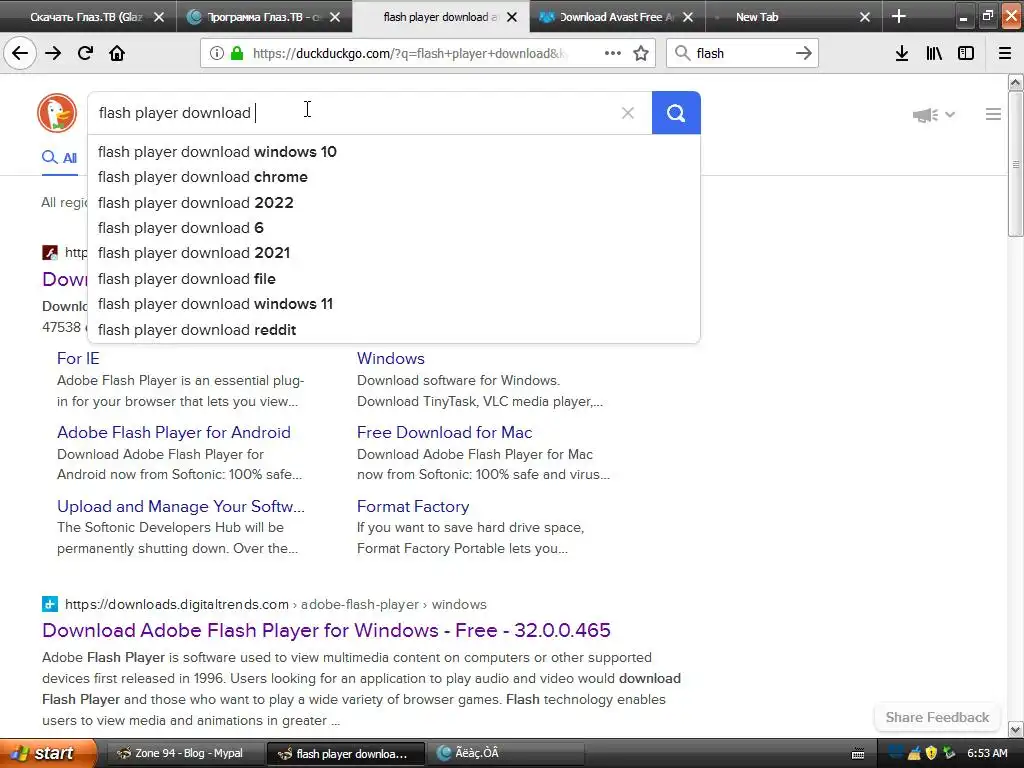1024x768 pixels.
Task: Open Upload and Manage Your Softw... link
Action: [x=181, y=506]
